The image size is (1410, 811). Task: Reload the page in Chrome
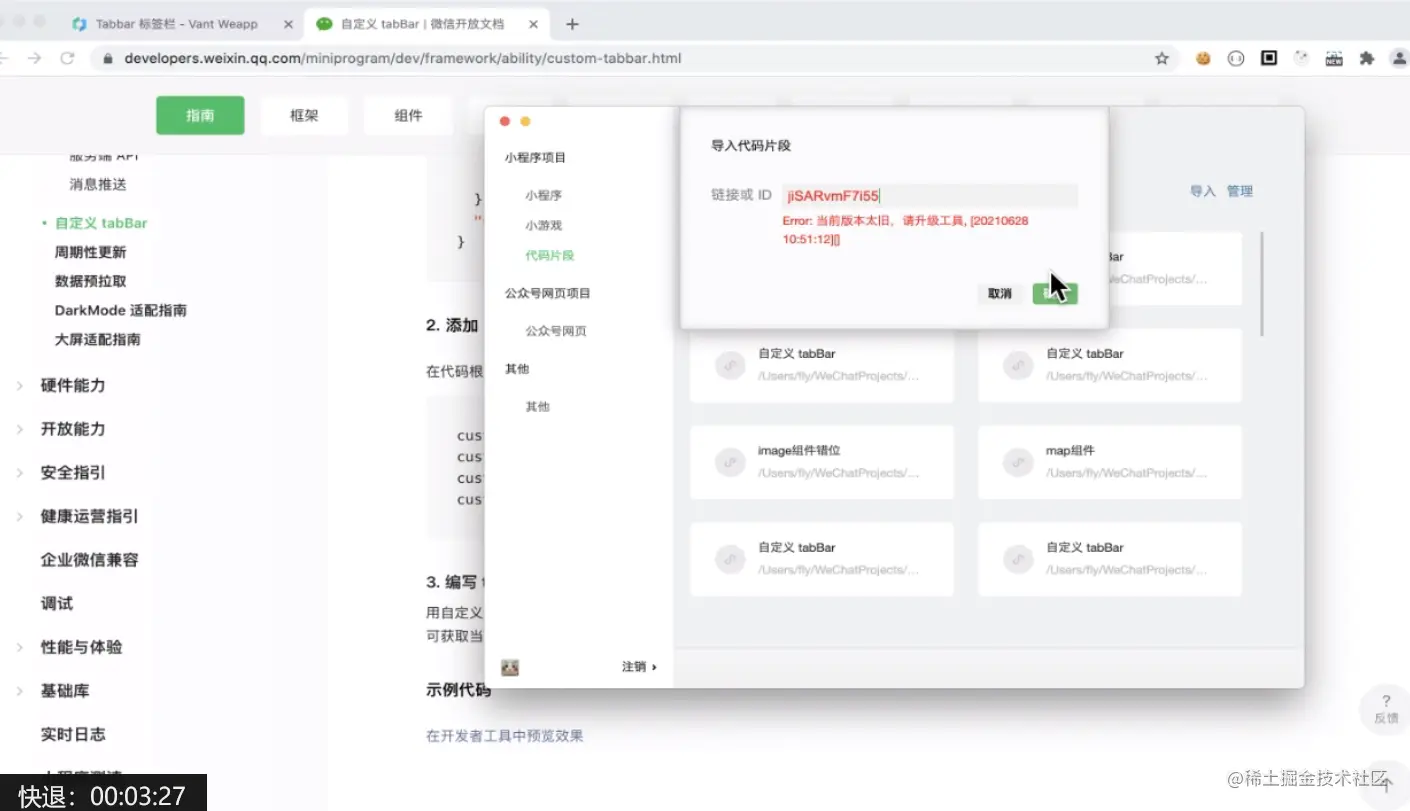(68, 58)
